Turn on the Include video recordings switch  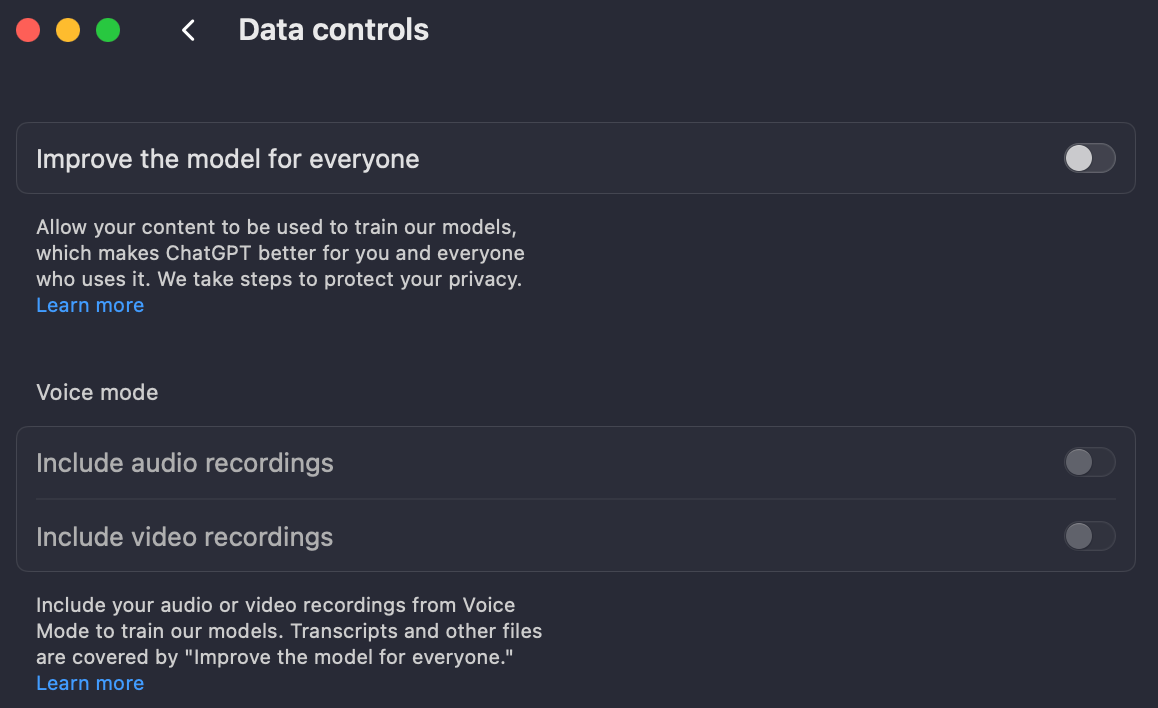1089,536
